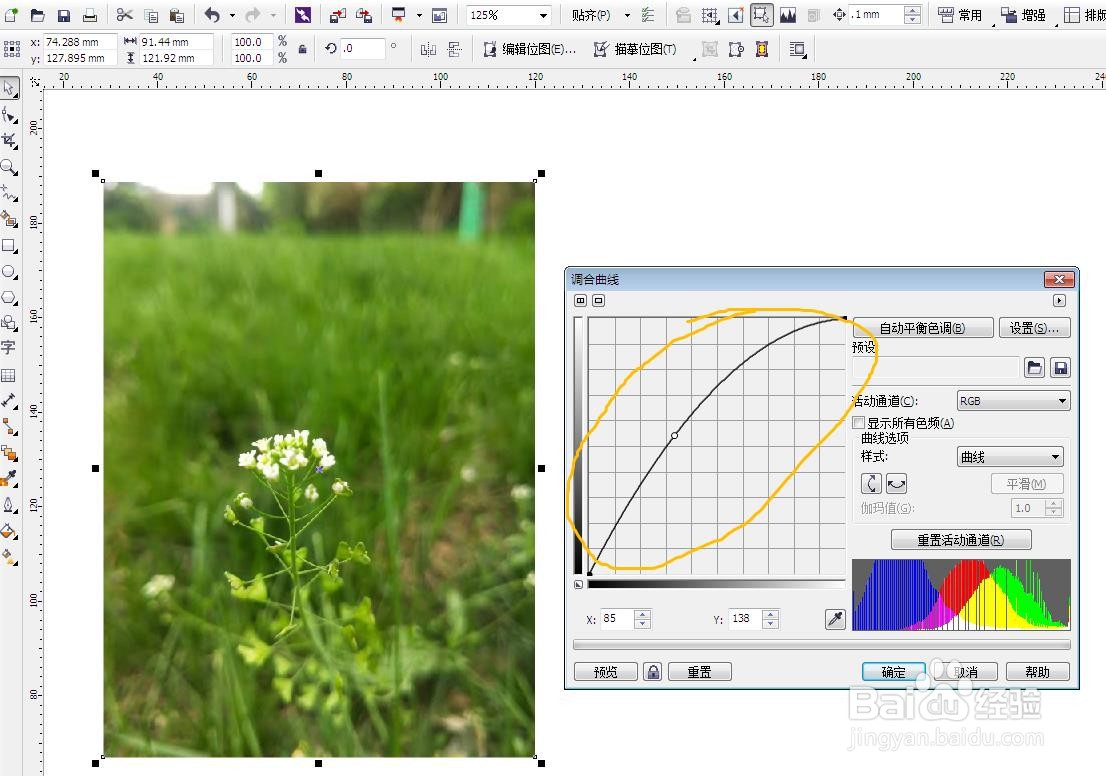The image size is (1106, 776).
Task: Pick the Text tool (字)
Action: 8,347
